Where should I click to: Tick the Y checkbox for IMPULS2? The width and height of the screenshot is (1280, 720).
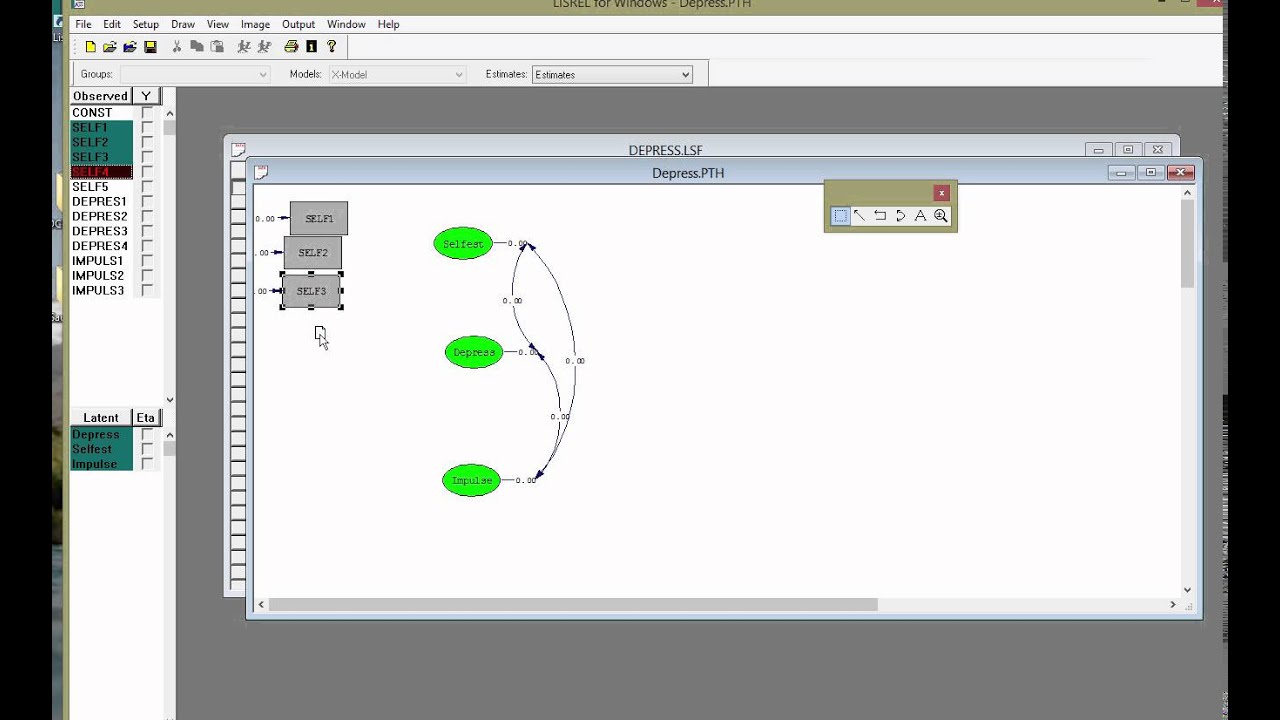click(147, 275)
